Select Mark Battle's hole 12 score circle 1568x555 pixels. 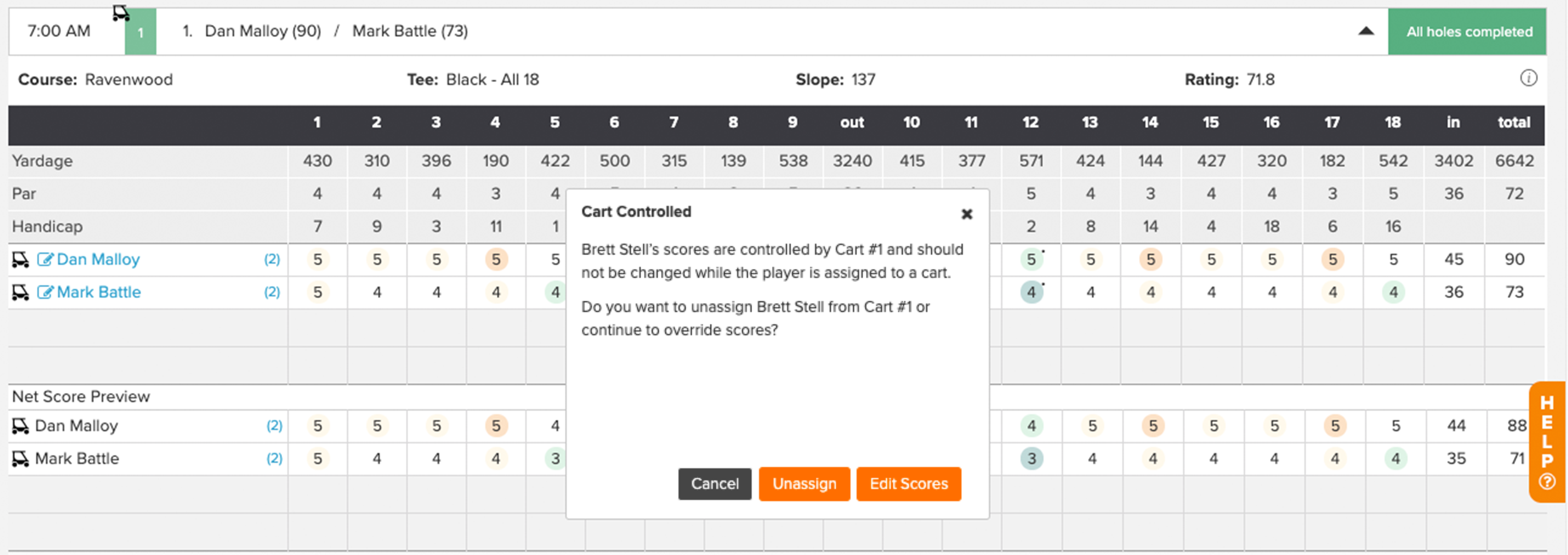tap(1031, 293)
